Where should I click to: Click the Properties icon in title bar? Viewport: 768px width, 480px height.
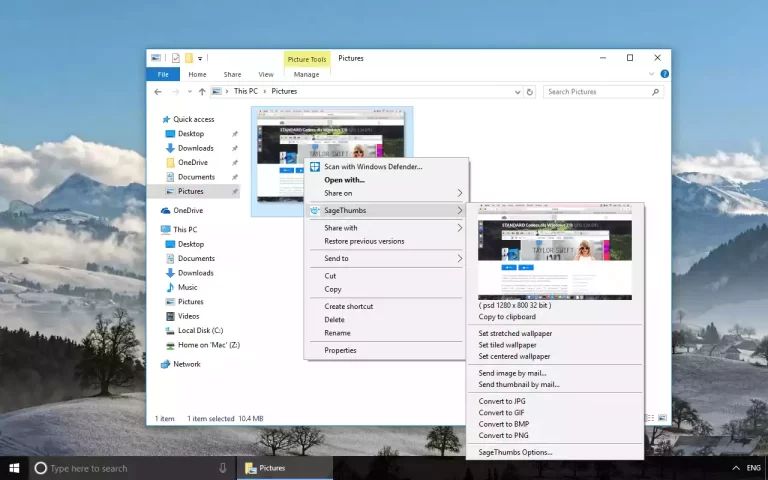(x=175, y=58)
